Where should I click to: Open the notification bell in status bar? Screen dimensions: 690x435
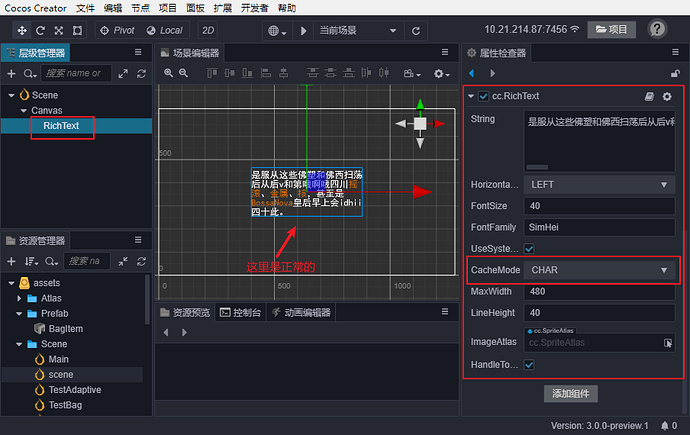tap(664, 426)
